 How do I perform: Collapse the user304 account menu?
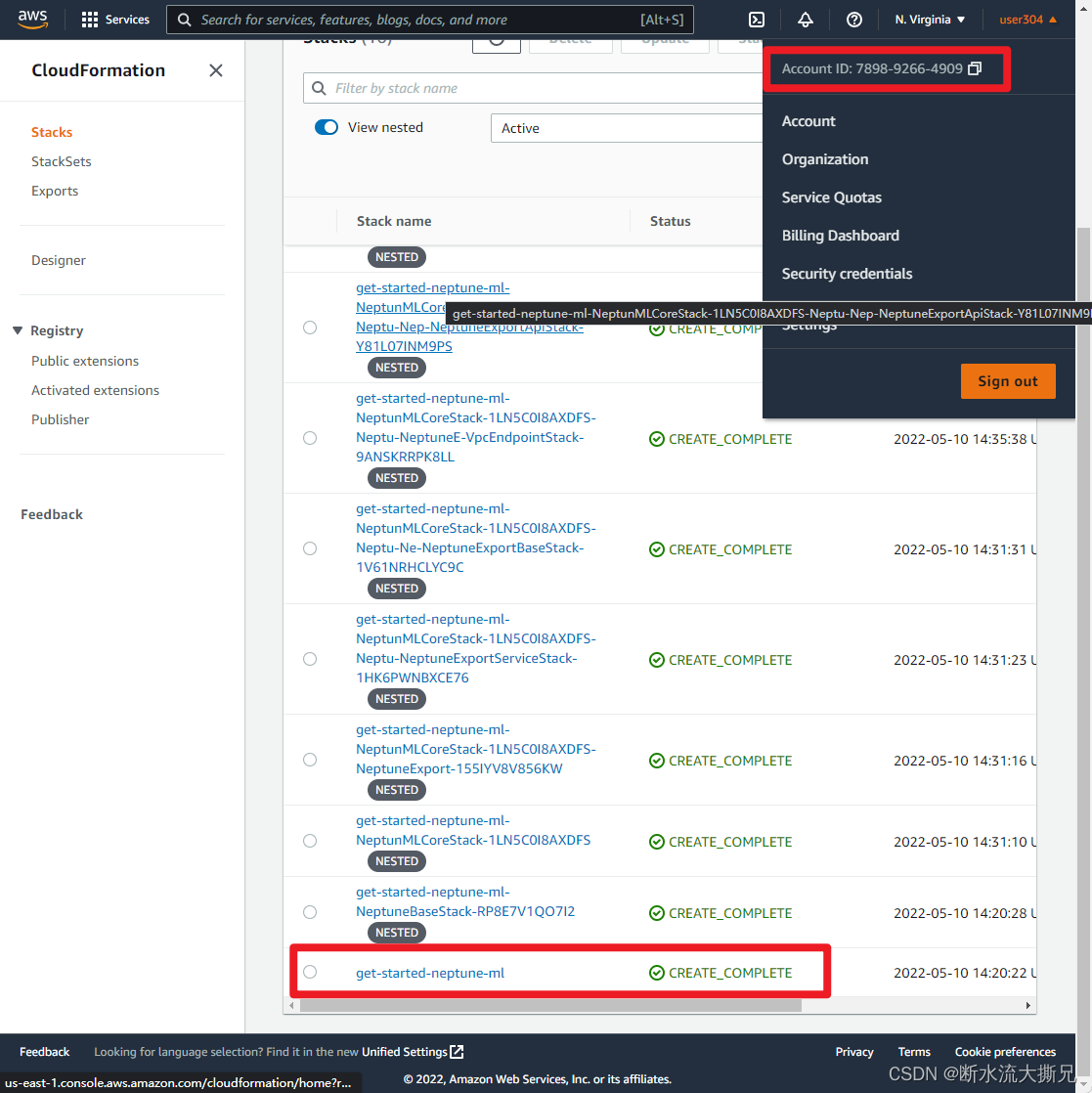1027,20
